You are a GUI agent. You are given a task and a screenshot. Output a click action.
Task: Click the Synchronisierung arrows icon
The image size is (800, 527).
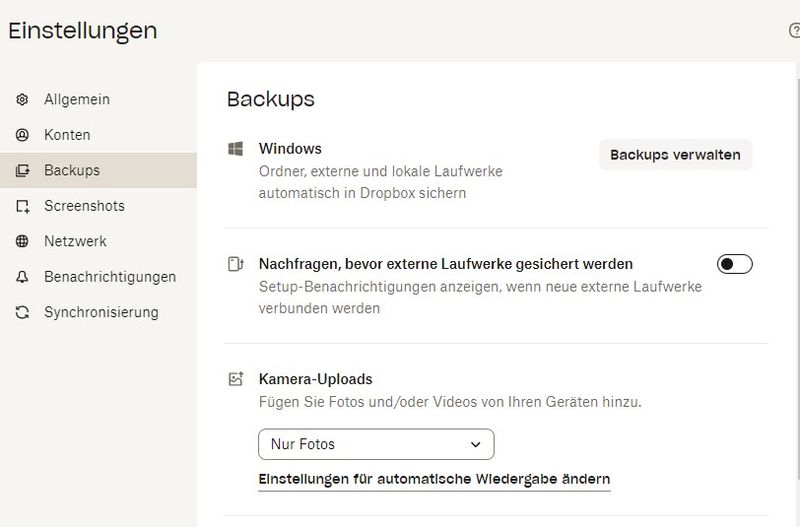(x=22, y=312)
